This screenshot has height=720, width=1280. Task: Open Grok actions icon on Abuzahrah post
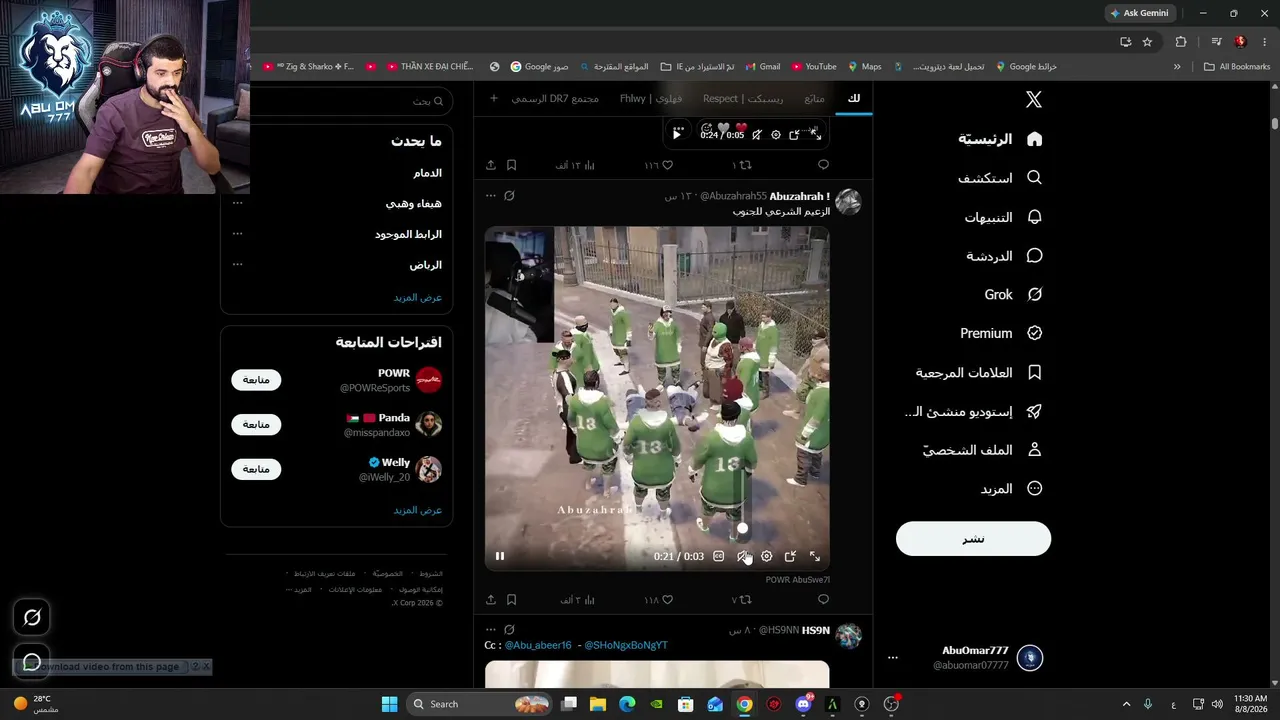pos(509,196)
